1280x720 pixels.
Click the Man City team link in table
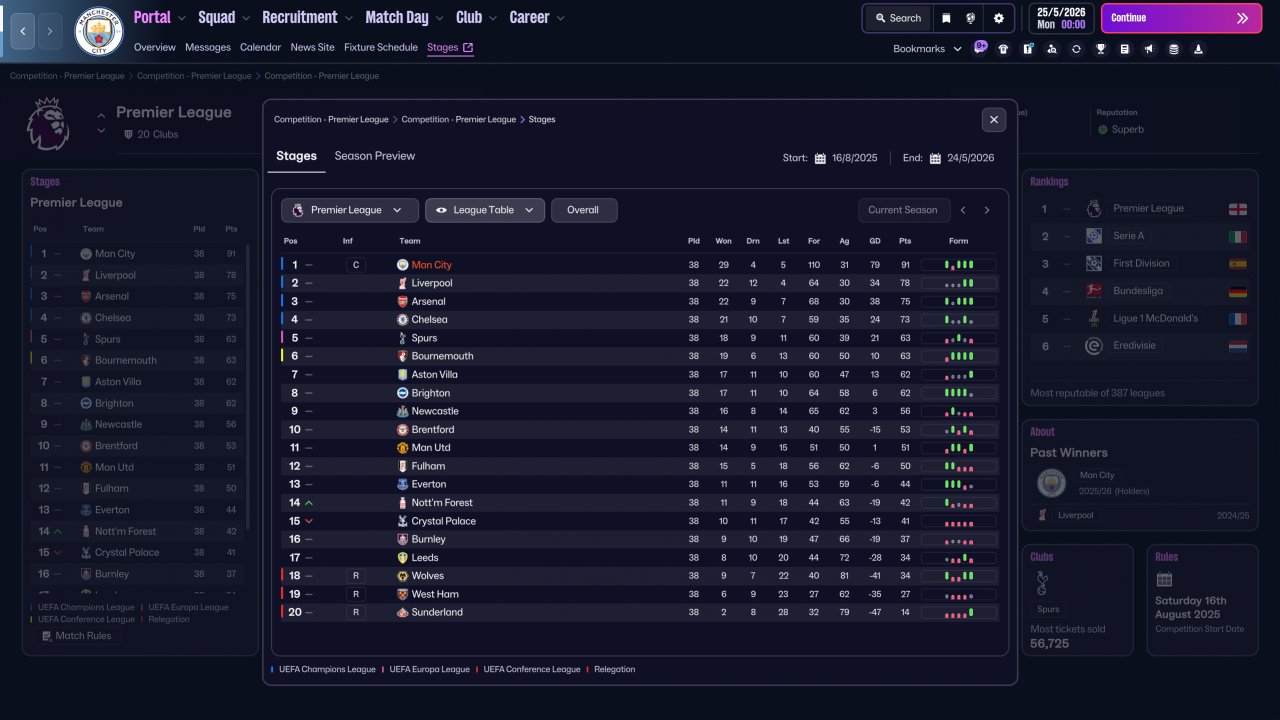click(432, 265)
